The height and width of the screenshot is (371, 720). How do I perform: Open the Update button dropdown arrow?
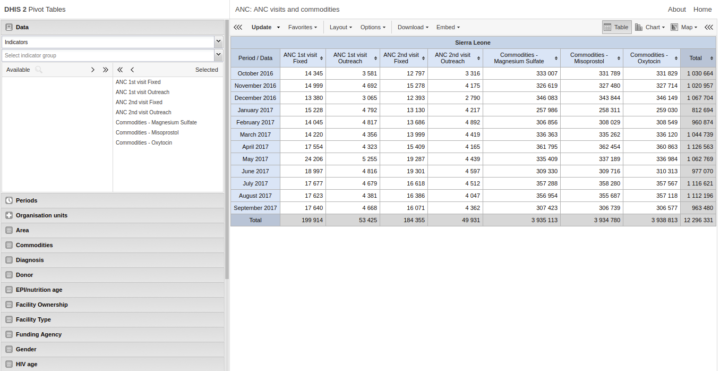[x=278, y=28]
